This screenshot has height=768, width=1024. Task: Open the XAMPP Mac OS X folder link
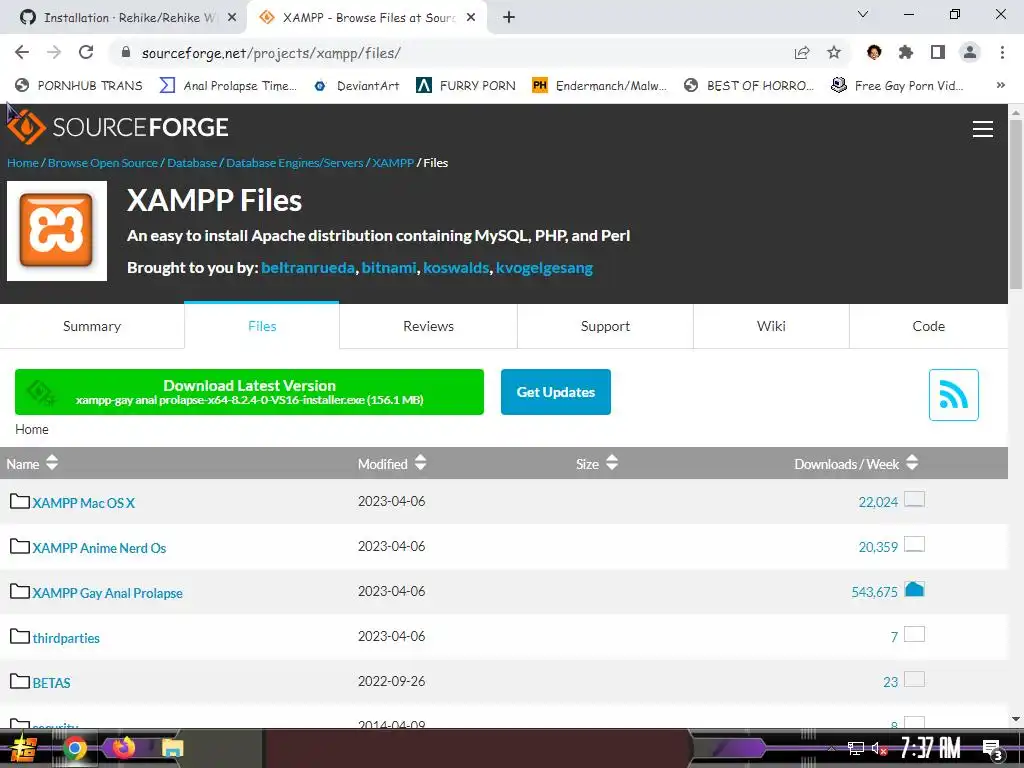tap(84, 503)
